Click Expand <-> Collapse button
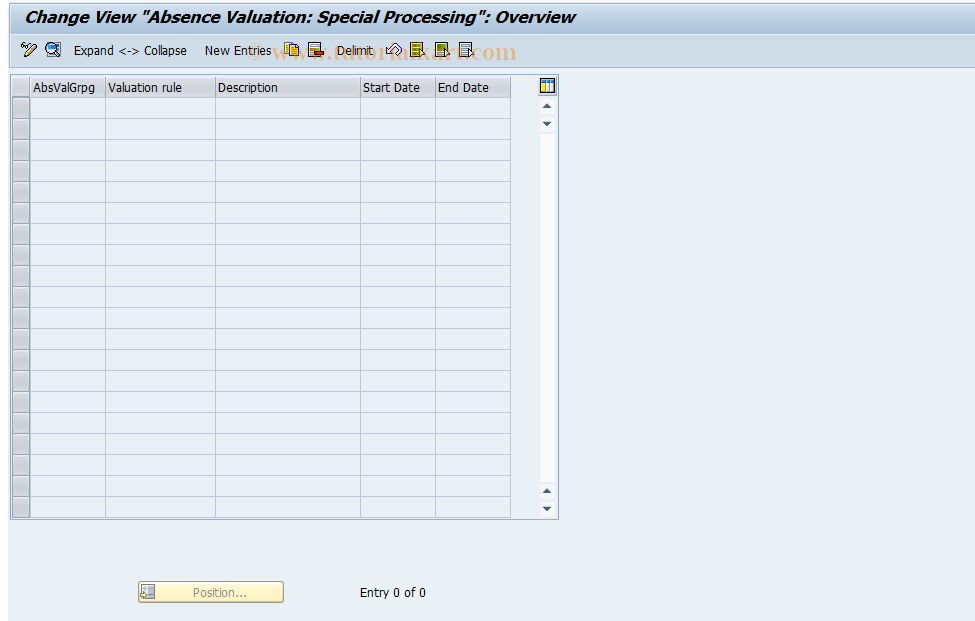975x621 pixels. click(130, 51)
